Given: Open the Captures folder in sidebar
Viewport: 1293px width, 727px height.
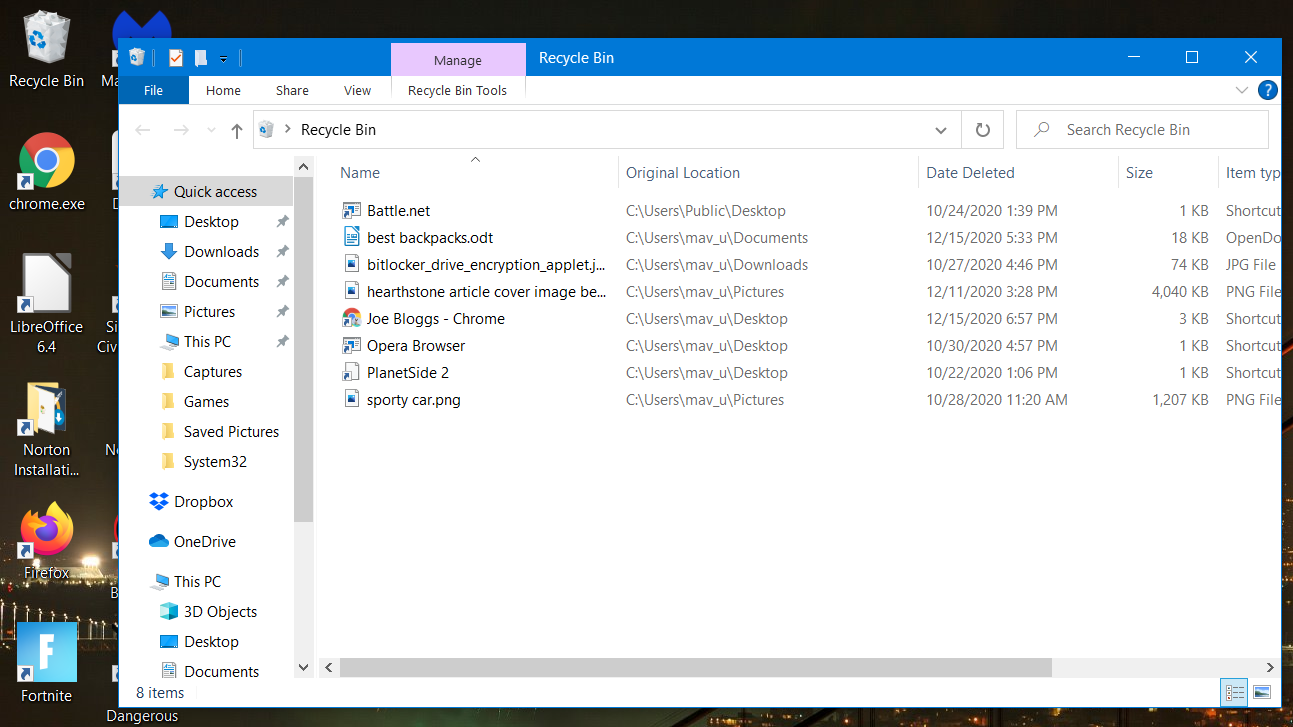Looking at the screenshot, I should (x=212, y=372).
